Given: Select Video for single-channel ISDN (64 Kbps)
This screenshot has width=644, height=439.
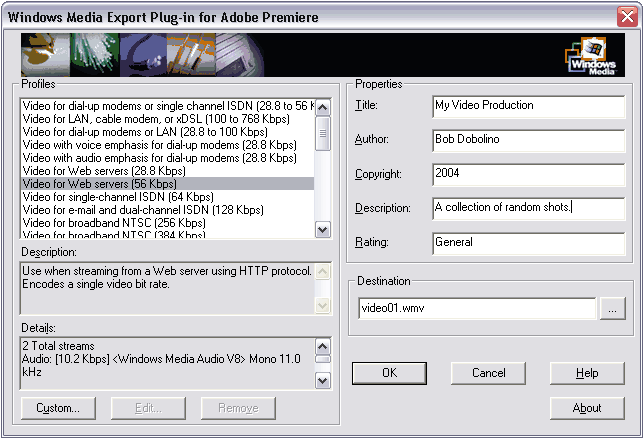Looking at the screenshot, I should [167, 197].
